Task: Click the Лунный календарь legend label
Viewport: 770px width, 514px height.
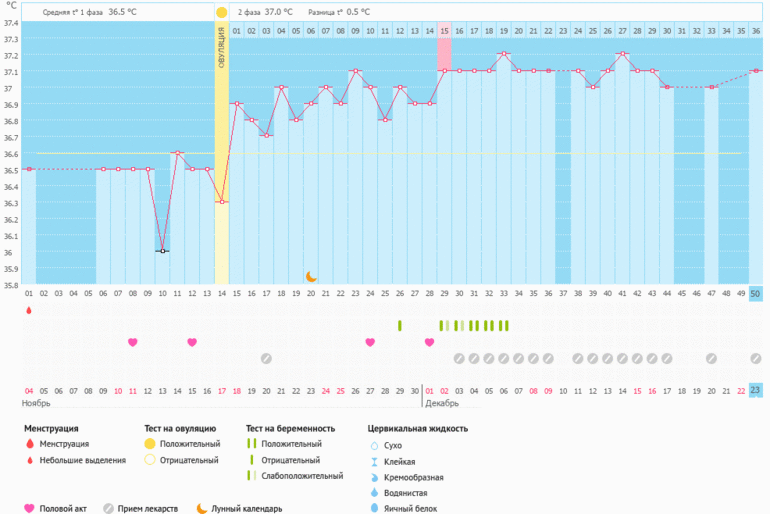Action: [x=246, y=508]
